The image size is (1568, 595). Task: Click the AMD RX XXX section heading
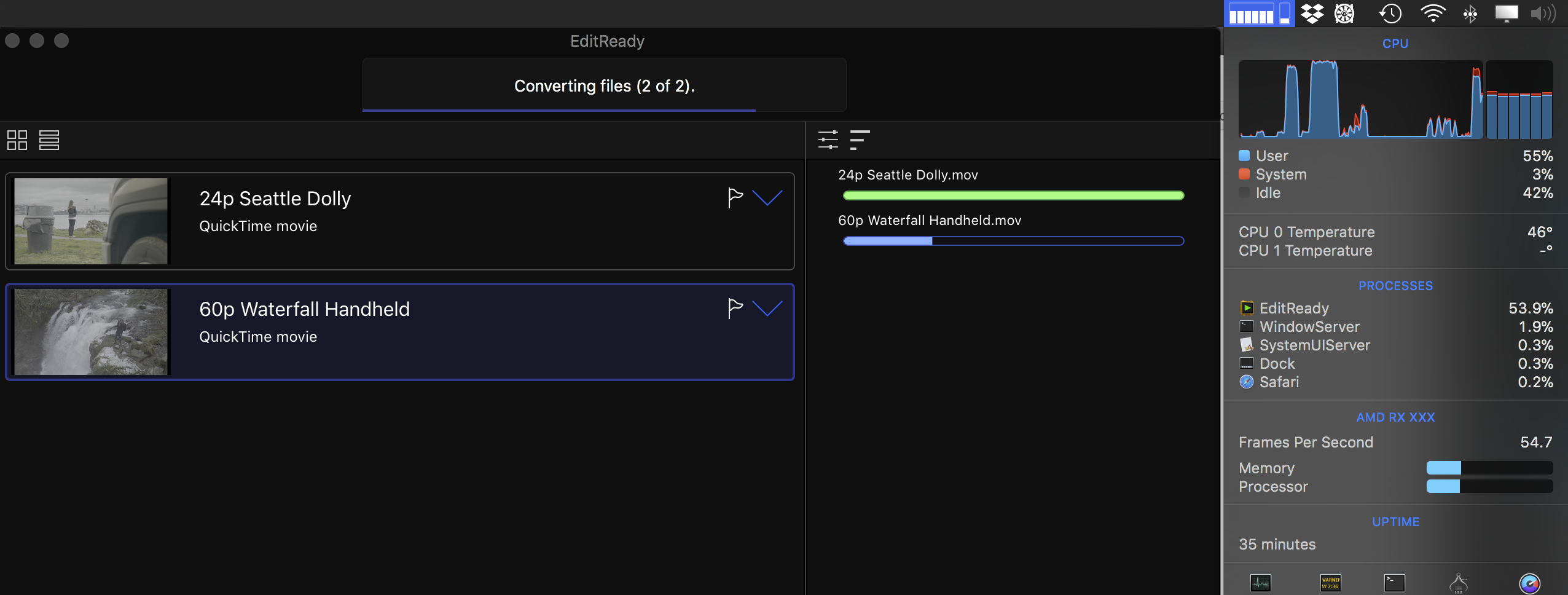1395,417
